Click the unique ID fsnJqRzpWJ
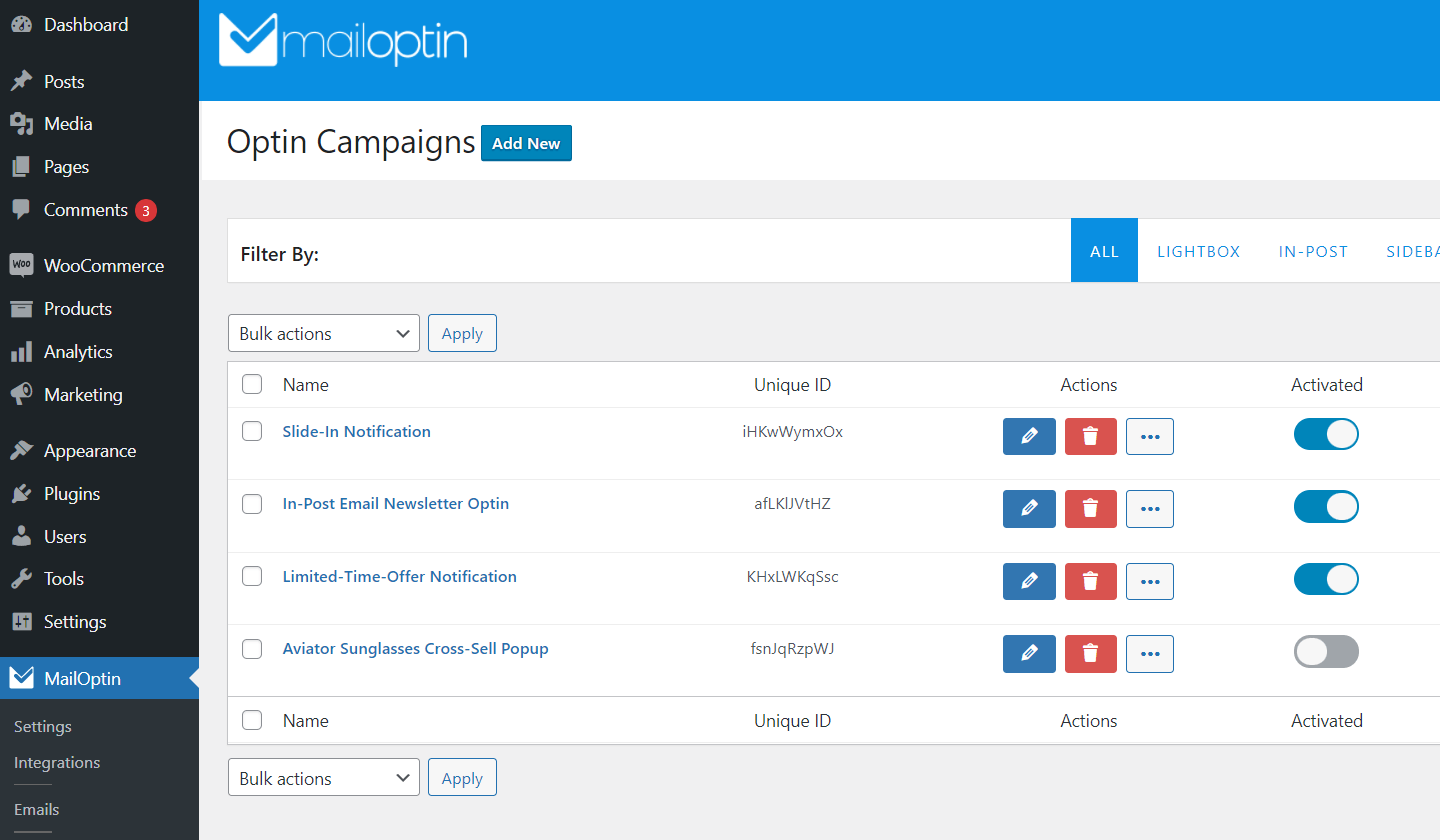Image resolution: width=1440 pixels, height=840 pixels. [x=793, y=649]
